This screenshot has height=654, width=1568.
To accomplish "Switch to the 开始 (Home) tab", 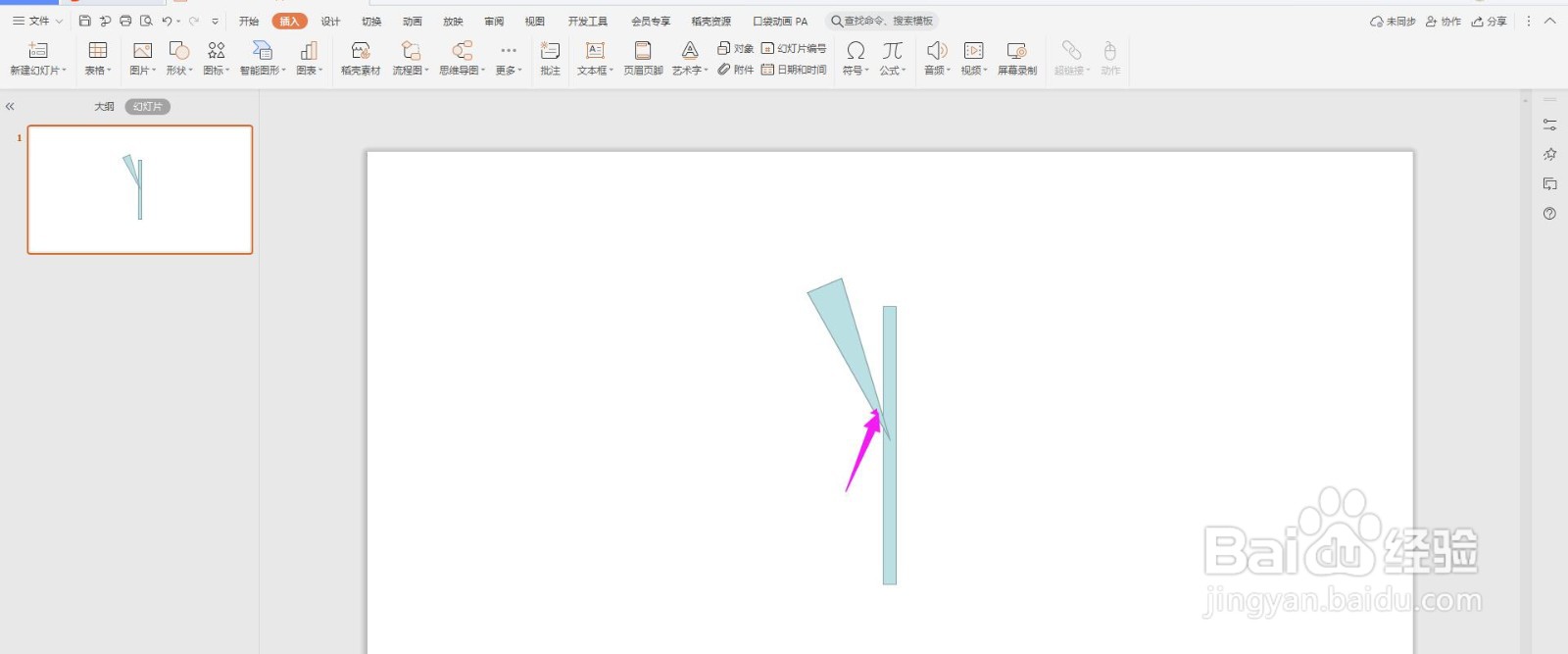I will (x=249, y=21).
